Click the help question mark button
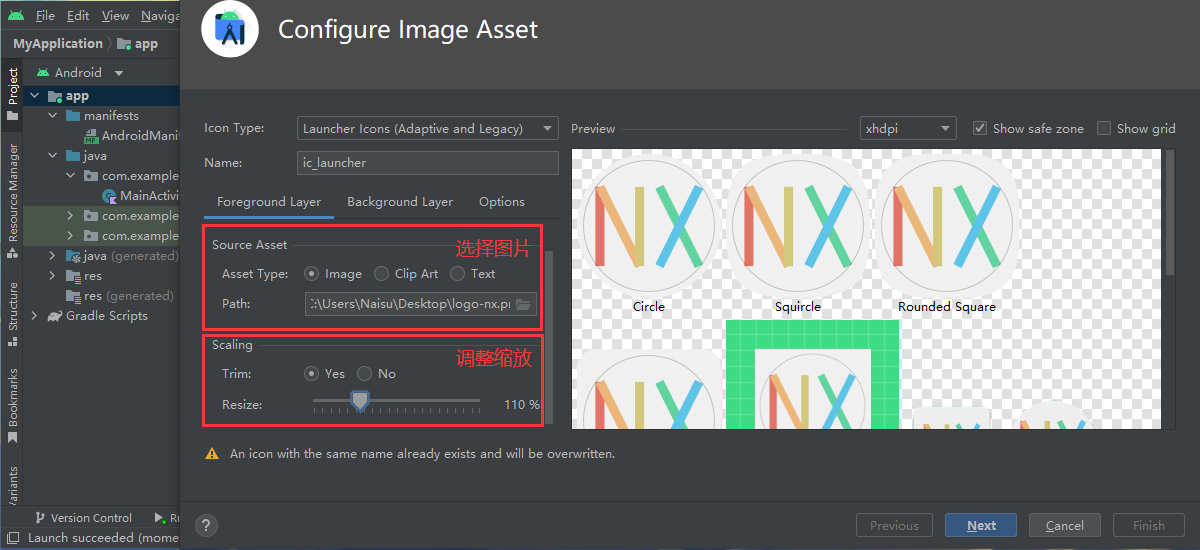The image size is (1200, 550). point(206,525)
